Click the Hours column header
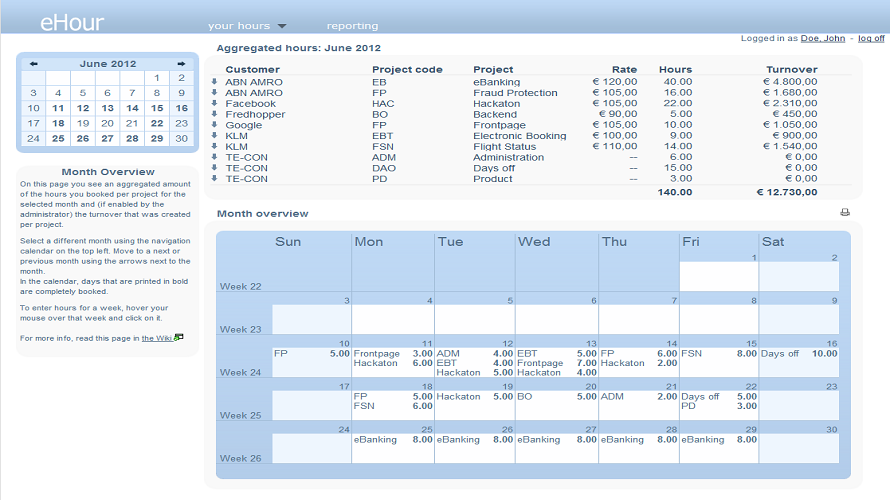This screenshot has height=500, width=890. tap(675, 70)
